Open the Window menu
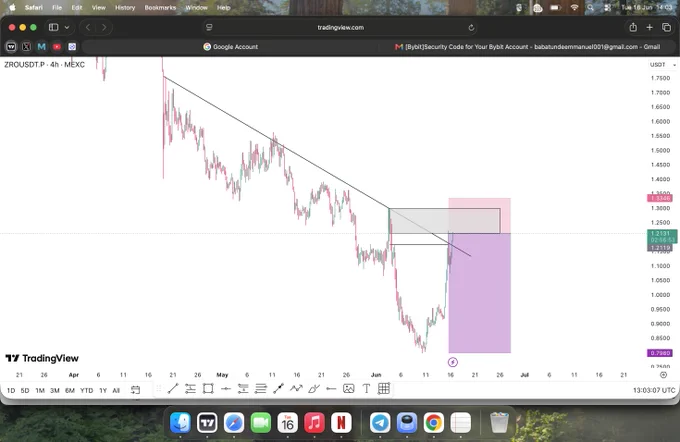Viewport: 680px width, 442px height. click(x=196, y=7)
